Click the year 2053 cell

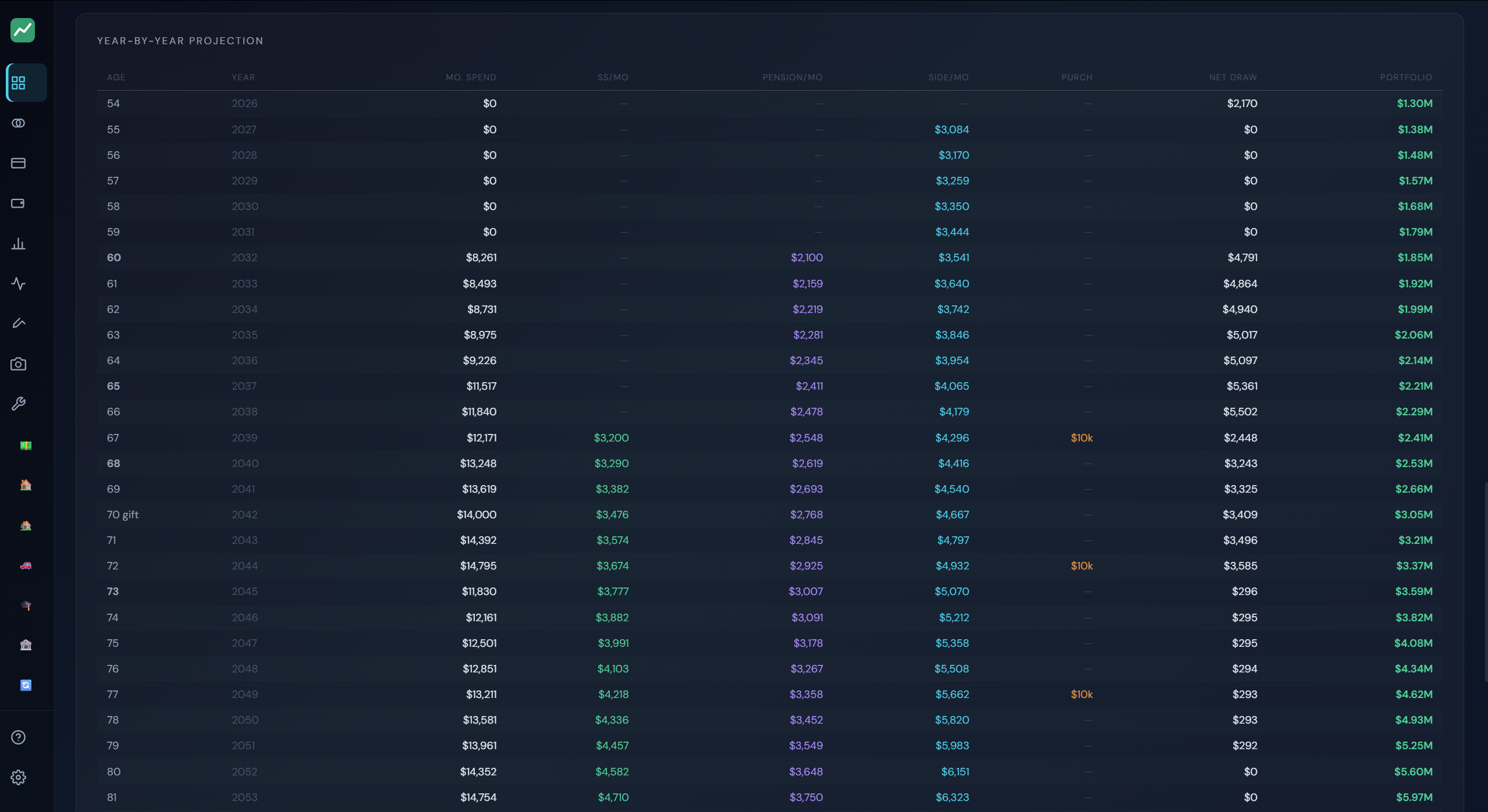244,797
